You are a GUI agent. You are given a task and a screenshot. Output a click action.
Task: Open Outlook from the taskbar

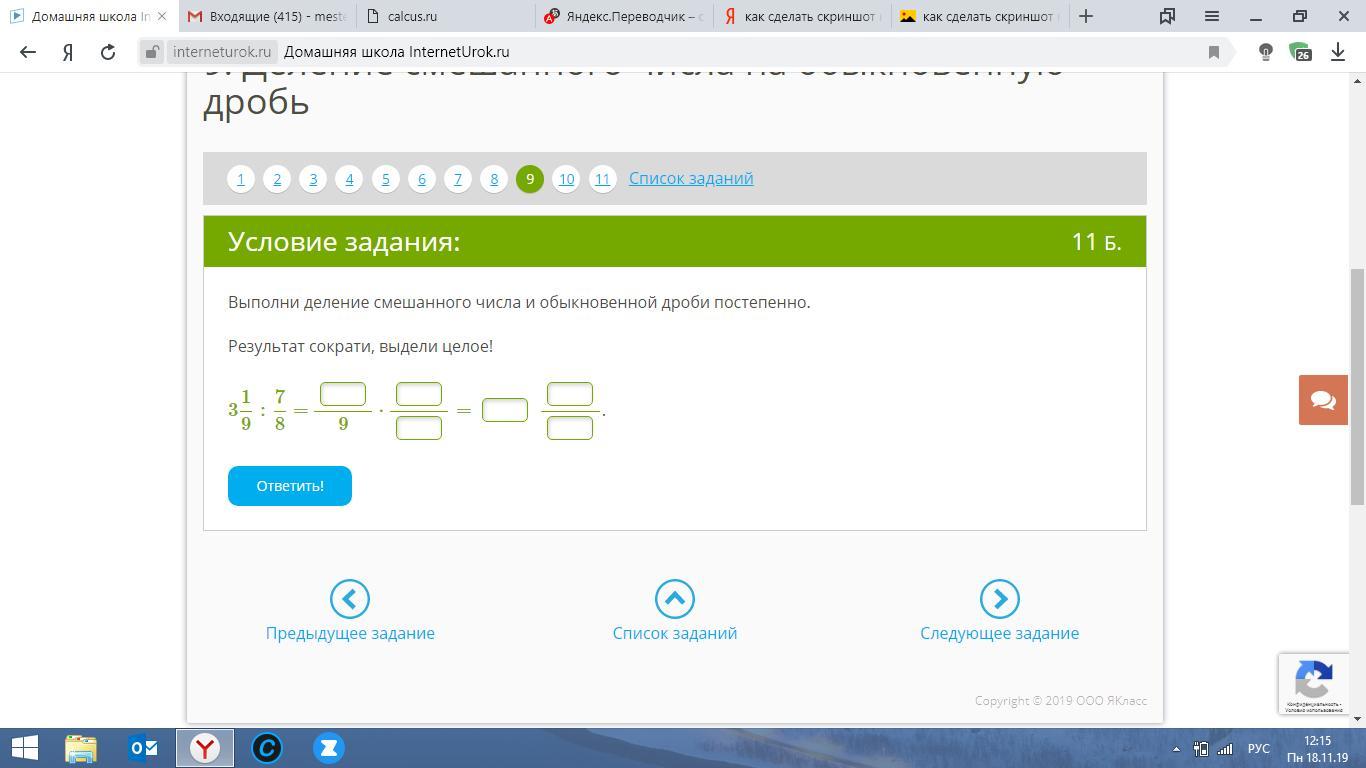[x=144, y=748]
